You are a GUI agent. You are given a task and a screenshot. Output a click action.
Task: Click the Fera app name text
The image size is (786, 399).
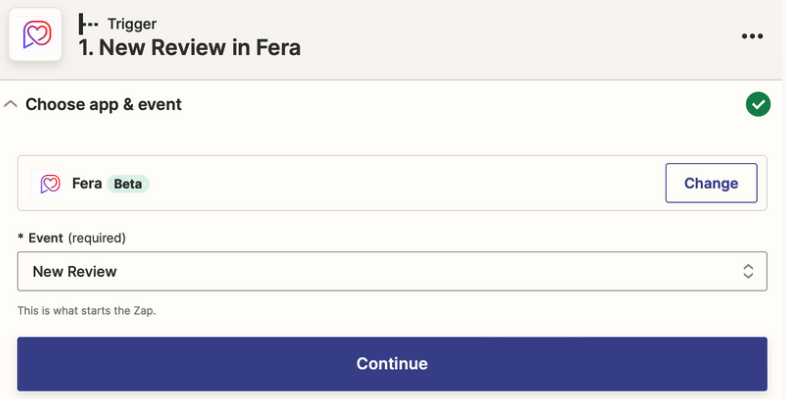click(x=87, y=183)
